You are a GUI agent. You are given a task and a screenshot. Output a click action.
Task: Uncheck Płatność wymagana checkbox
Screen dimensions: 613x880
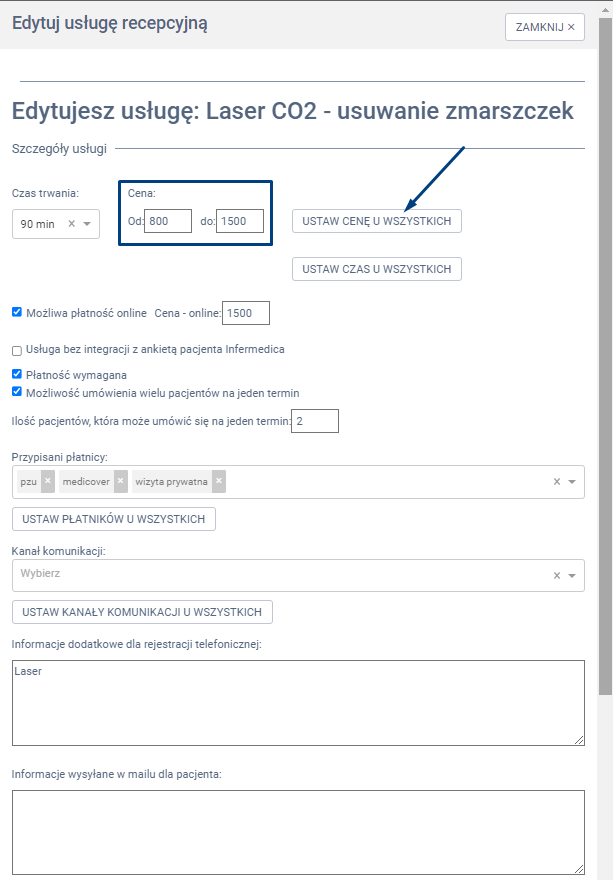[17, 374]
